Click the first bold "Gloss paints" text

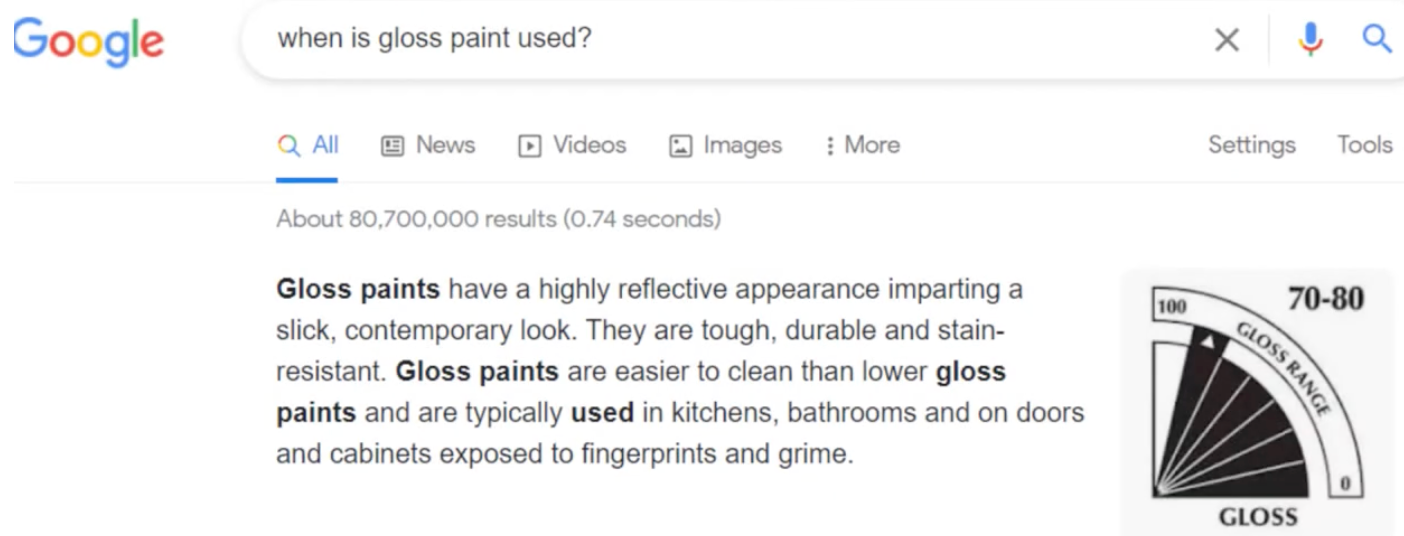[x=358, y=290]
